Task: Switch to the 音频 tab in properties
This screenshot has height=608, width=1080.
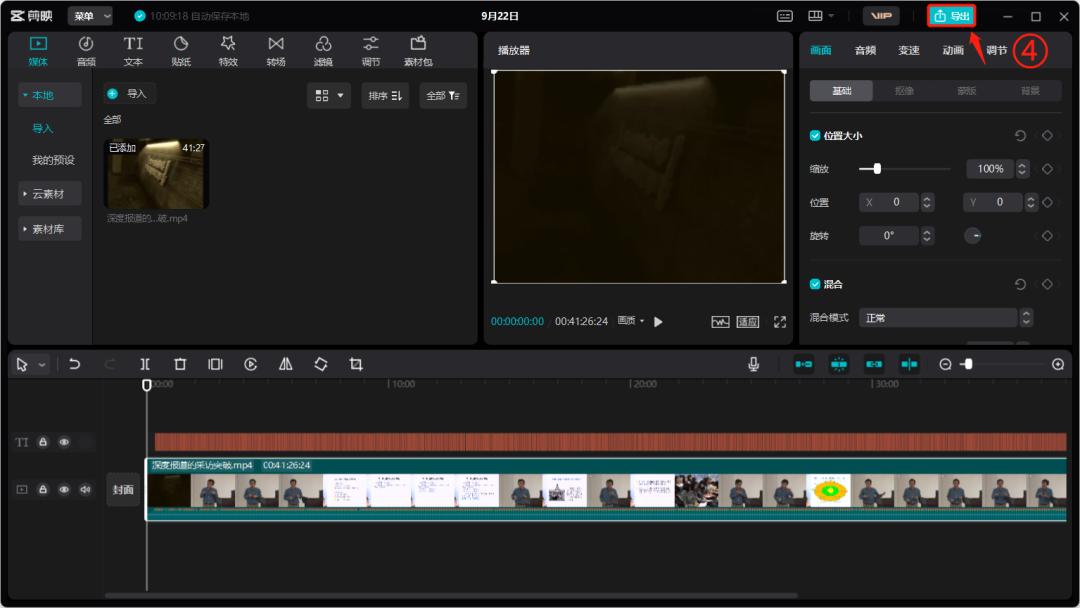Action: click(x=865, y=50)
